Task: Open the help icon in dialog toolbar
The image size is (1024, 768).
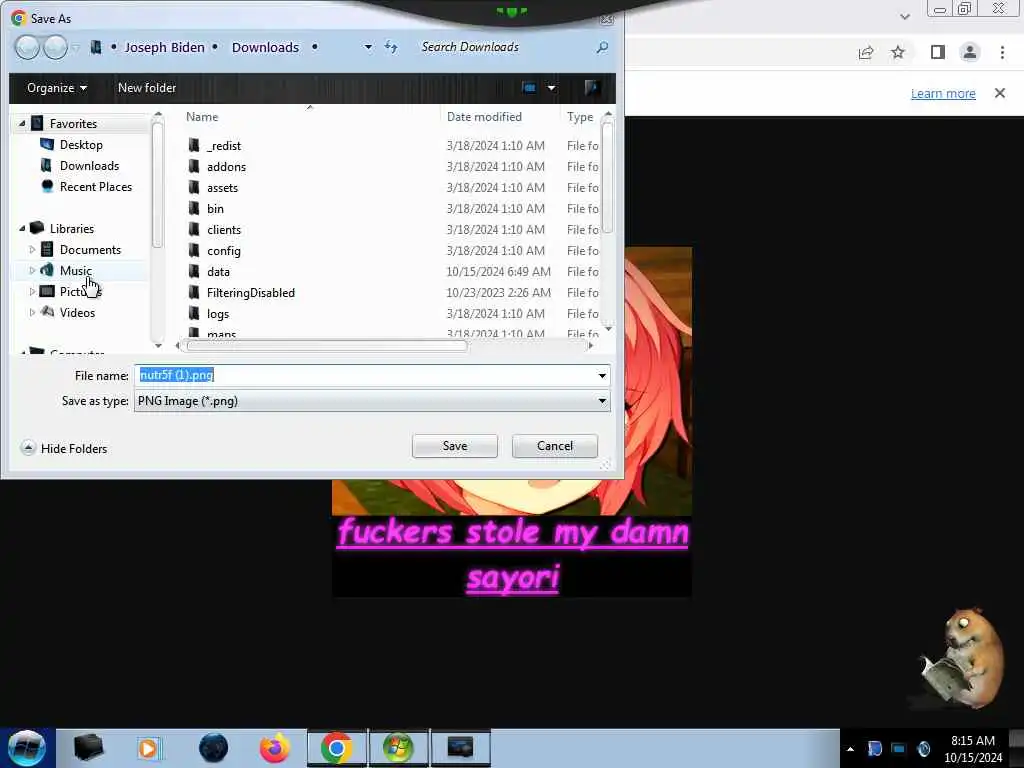Action: click(592, 88)
